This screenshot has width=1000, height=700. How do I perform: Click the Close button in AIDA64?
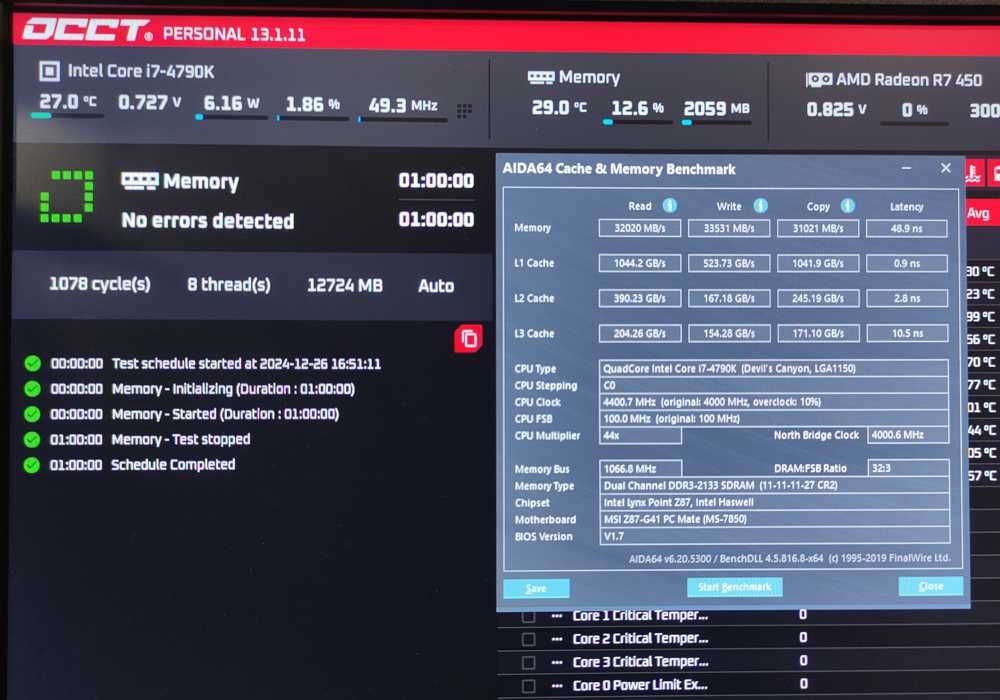[x=930, y=586]
